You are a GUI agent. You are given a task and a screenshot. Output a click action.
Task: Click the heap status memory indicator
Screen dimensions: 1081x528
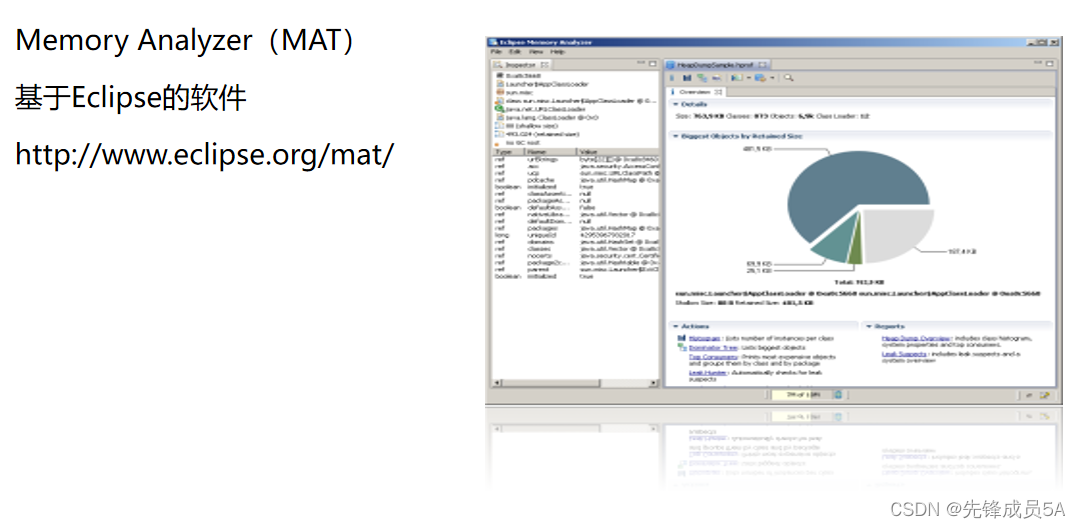[x=801, y=395]
